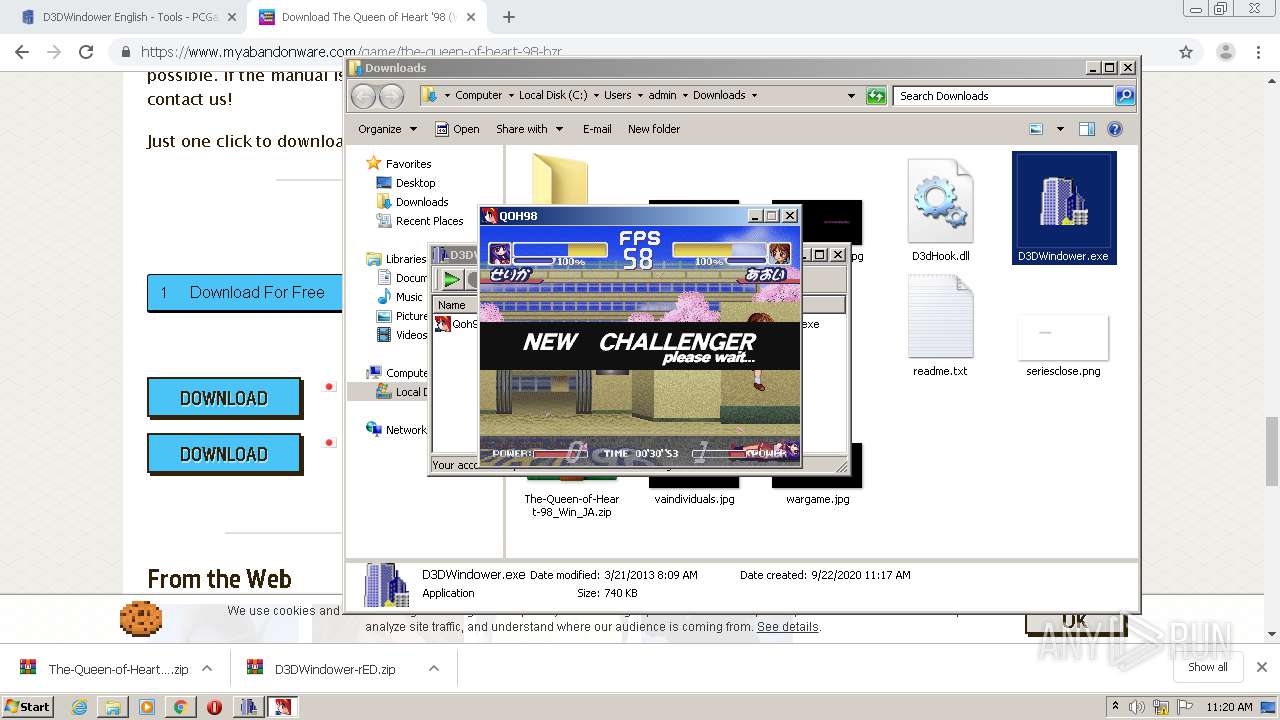The height and width of the screenshot is (720, 1280).
Task: Click Download For Free button
Action: click(244, 292)
